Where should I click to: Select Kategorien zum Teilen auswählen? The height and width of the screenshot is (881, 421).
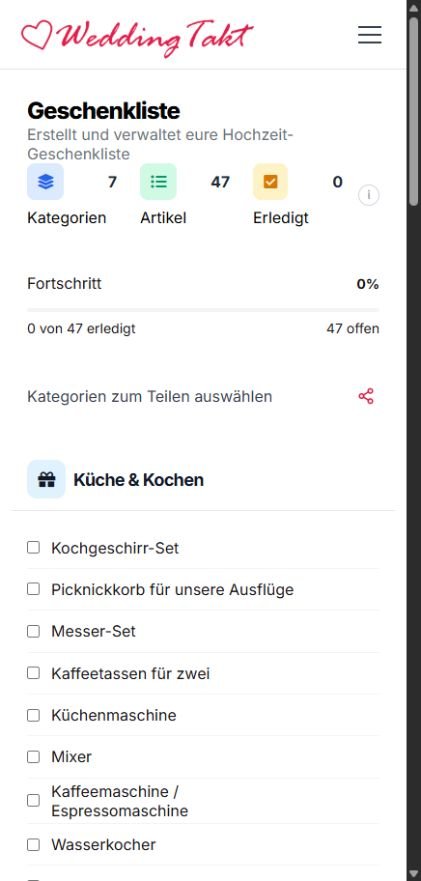click(x=150, y=397)
